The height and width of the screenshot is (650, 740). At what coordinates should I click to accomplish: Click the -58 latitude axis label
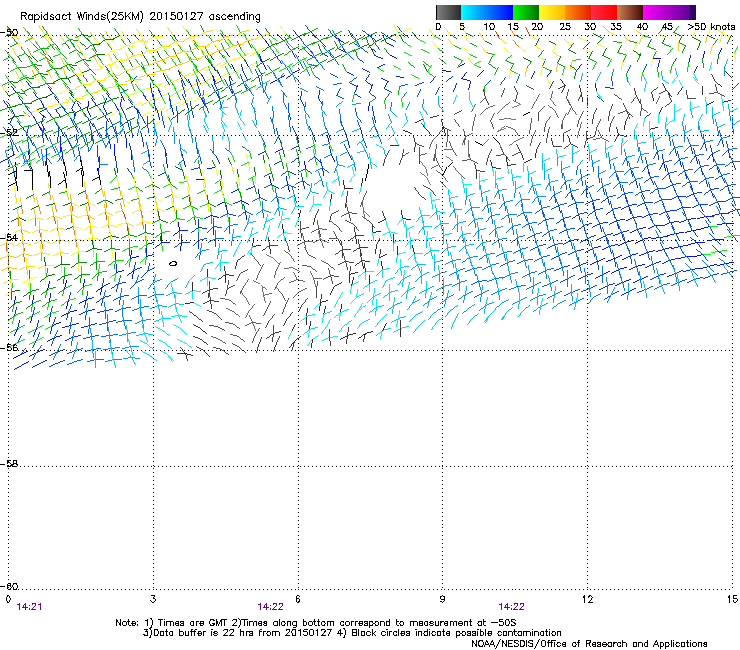[9, 464]
